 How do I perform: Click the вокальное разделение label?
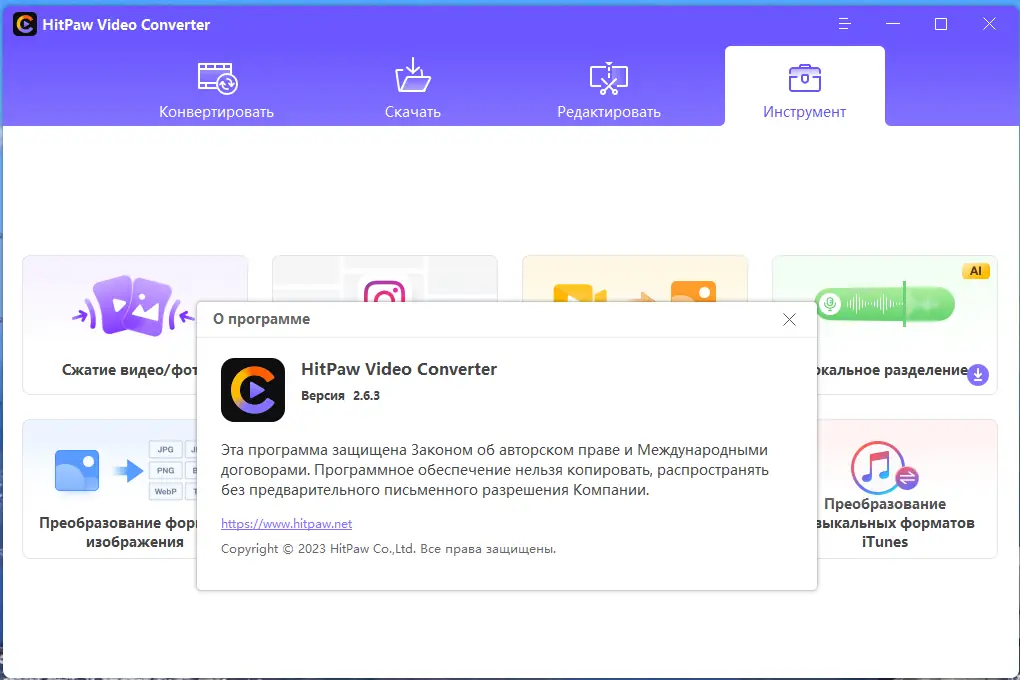pos(892,370)
